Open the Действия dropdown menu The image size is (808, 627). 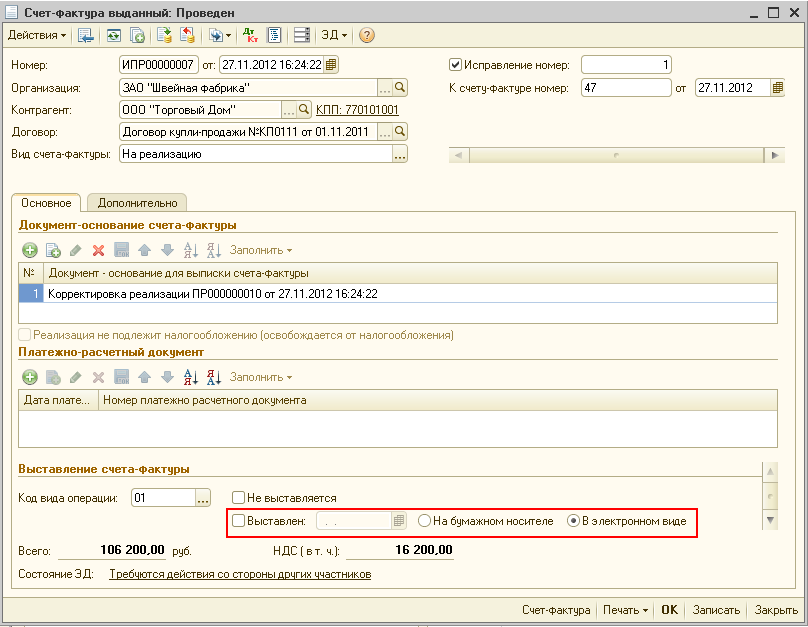[x=37, y=35]
